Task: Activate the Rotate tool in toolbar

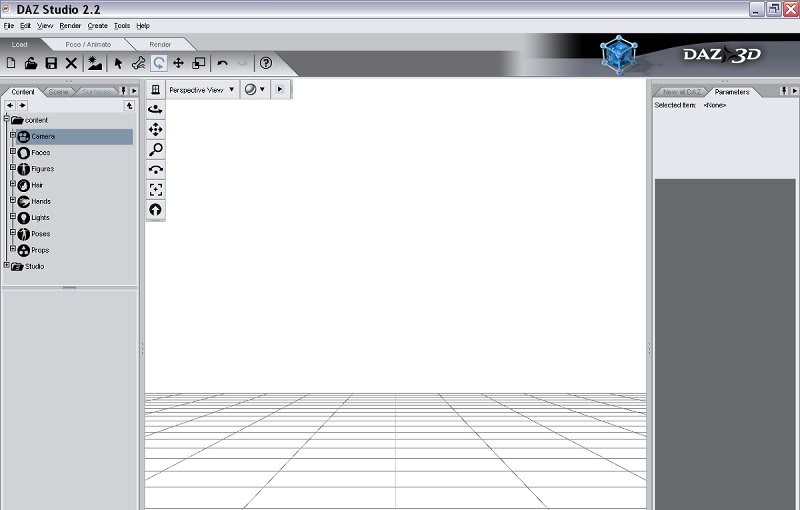Action: [x=159, y=63]
